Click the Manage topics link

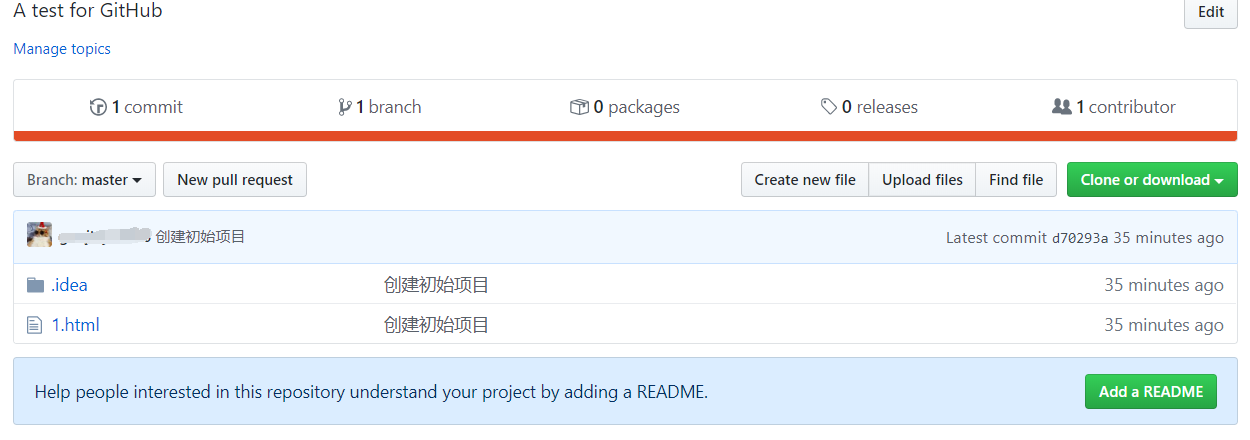62,49
